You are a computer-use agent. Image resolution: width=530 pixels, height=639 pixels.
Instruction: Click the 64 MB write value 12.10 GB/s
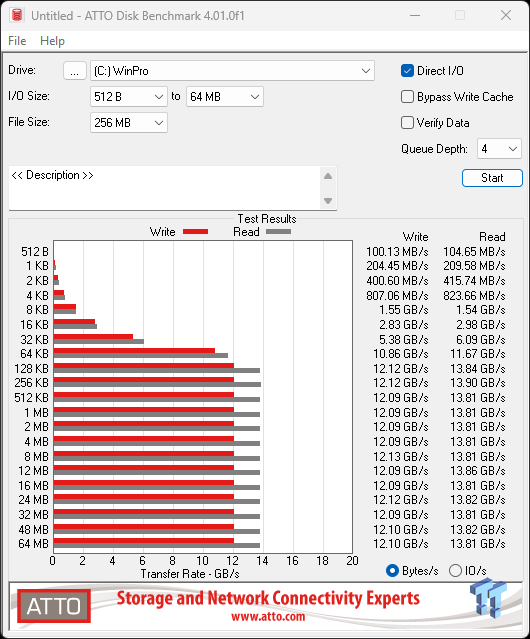(401, 544)
